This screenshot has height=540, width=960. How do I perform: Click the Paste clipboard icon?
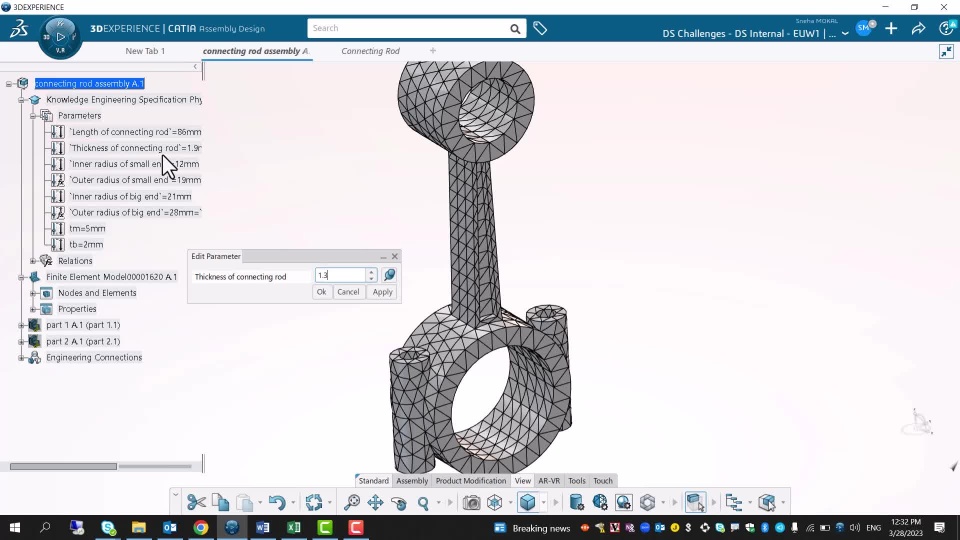244,503
